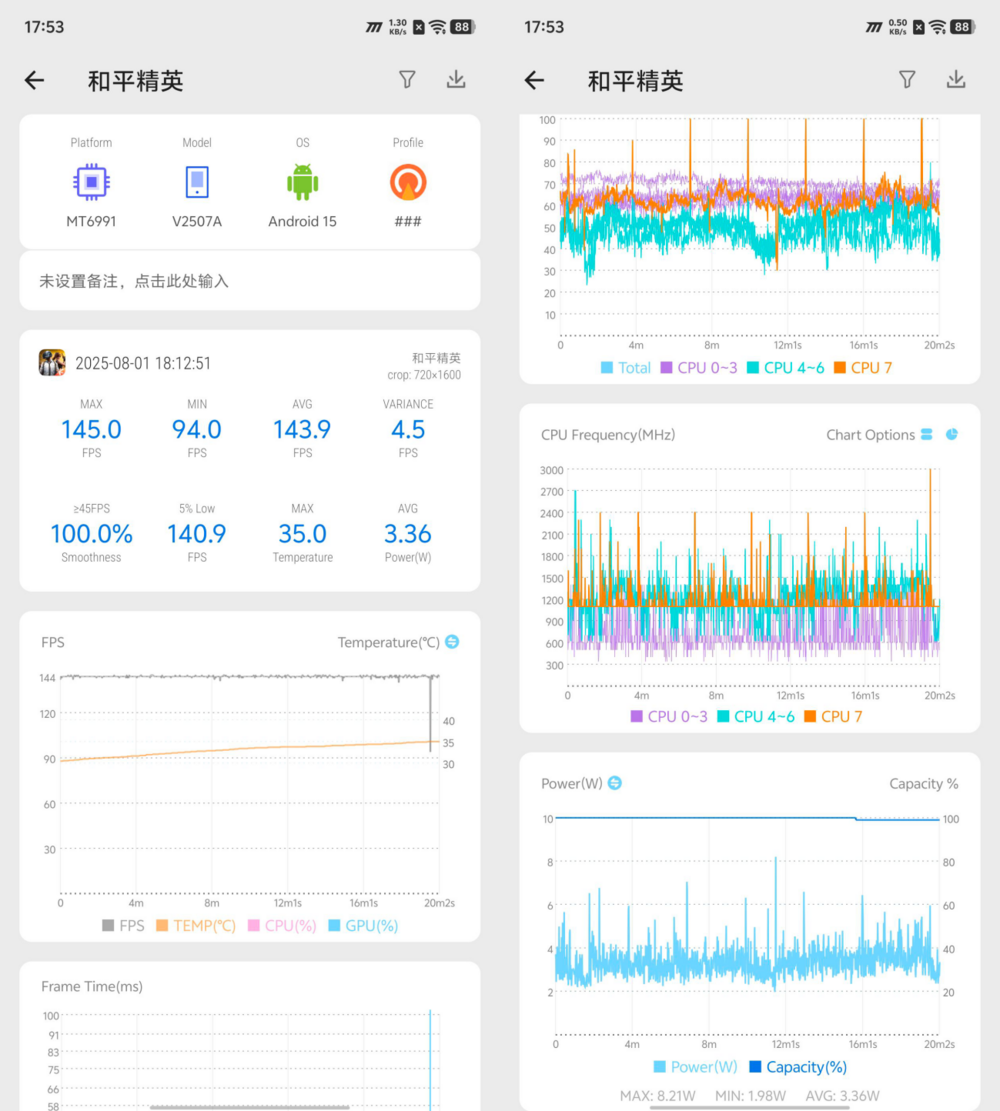
Task: Tap the AVG 143.9 FPS value
Action: [303, 429]
